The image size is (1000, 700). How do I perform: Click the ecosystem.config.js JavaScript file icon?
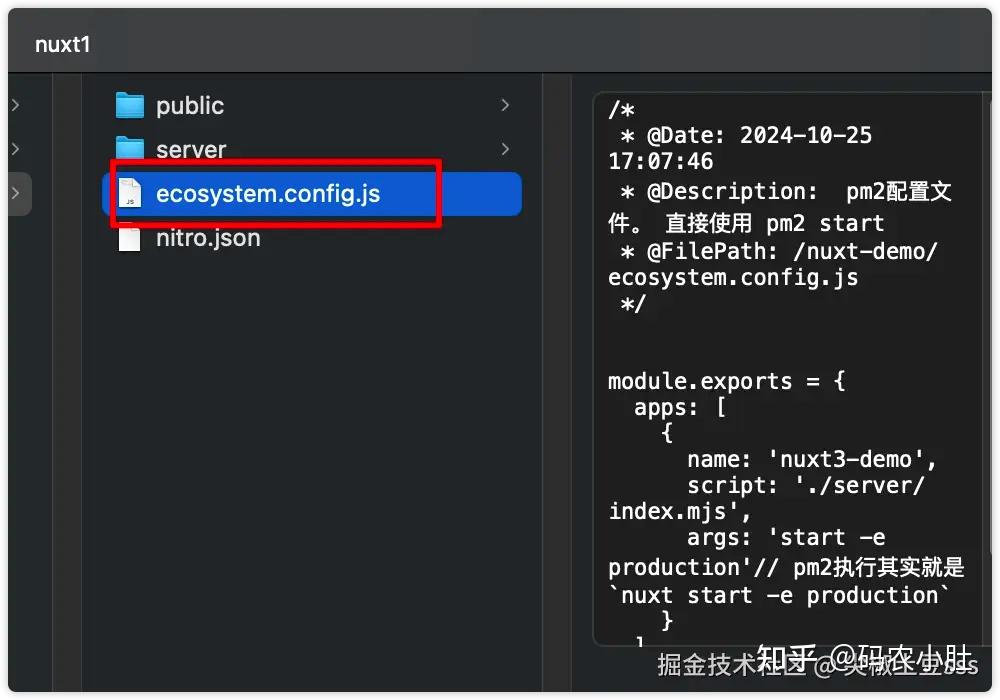point(130,194)
